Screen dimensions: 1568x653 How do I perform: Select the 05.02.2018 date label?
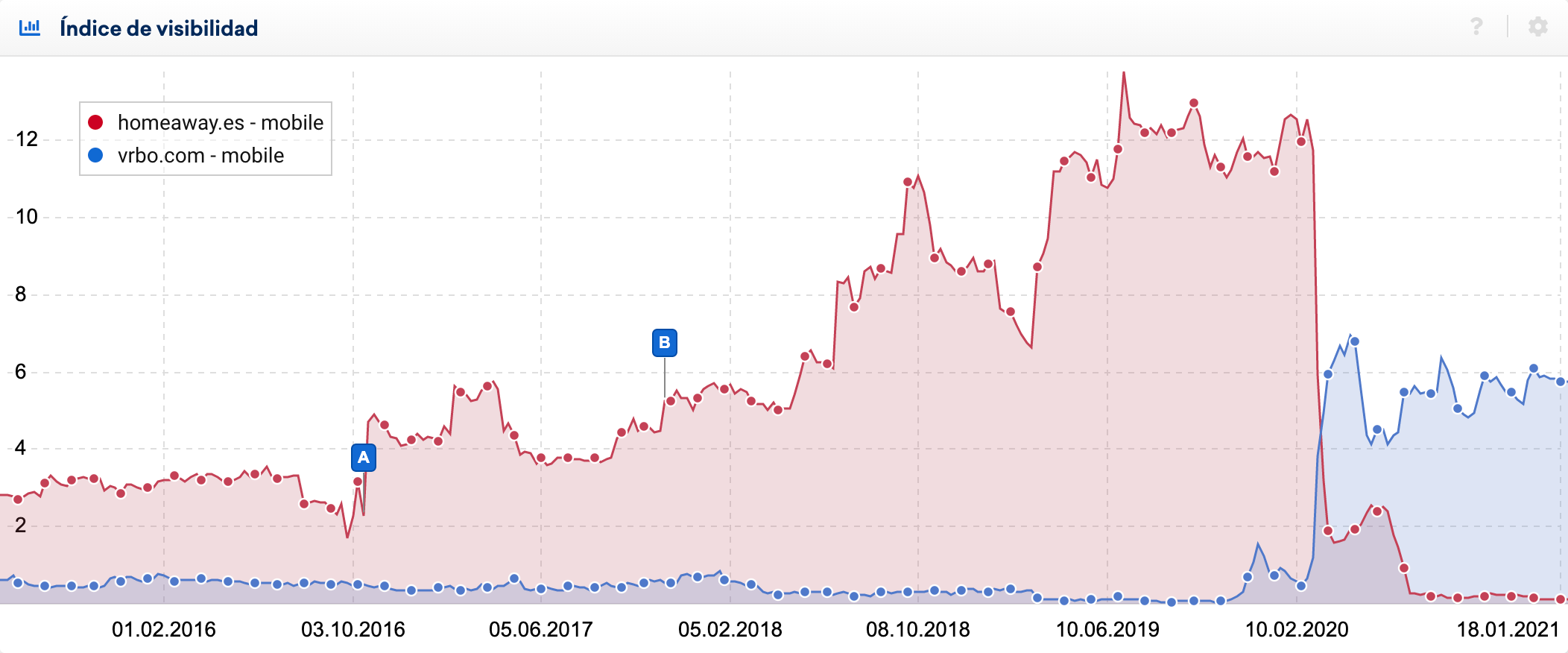pyautogui.click(x=730, y=629)
